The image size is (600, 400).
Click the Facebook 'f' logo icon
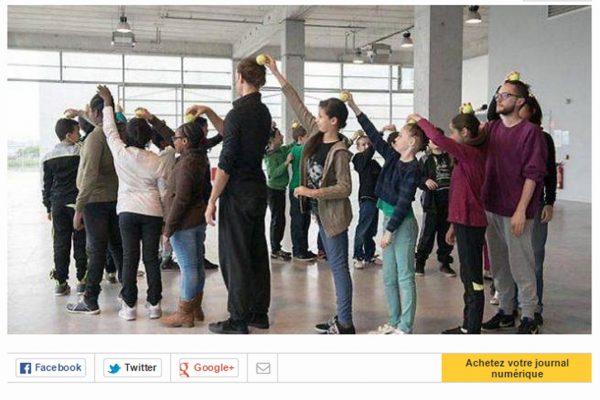pyautogui.click(x=25, y=368)
